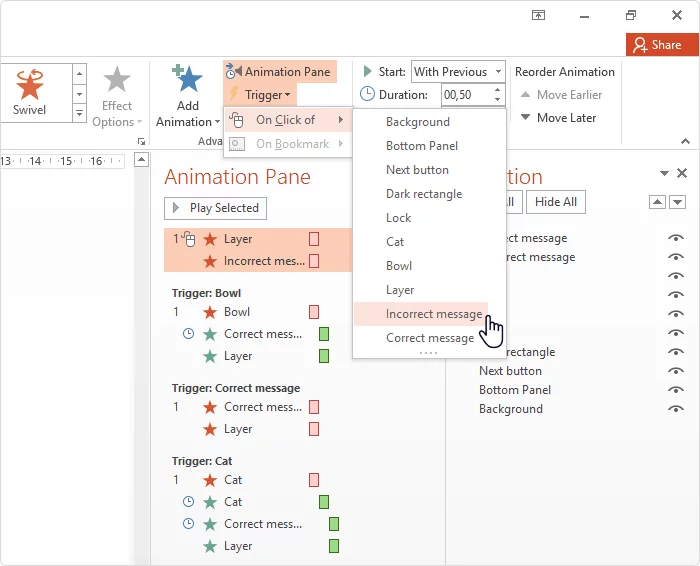The height and width of the screenshot is (566, 700).
Task: Select Dark rectangle in trigger list
Action: (424, 194)
